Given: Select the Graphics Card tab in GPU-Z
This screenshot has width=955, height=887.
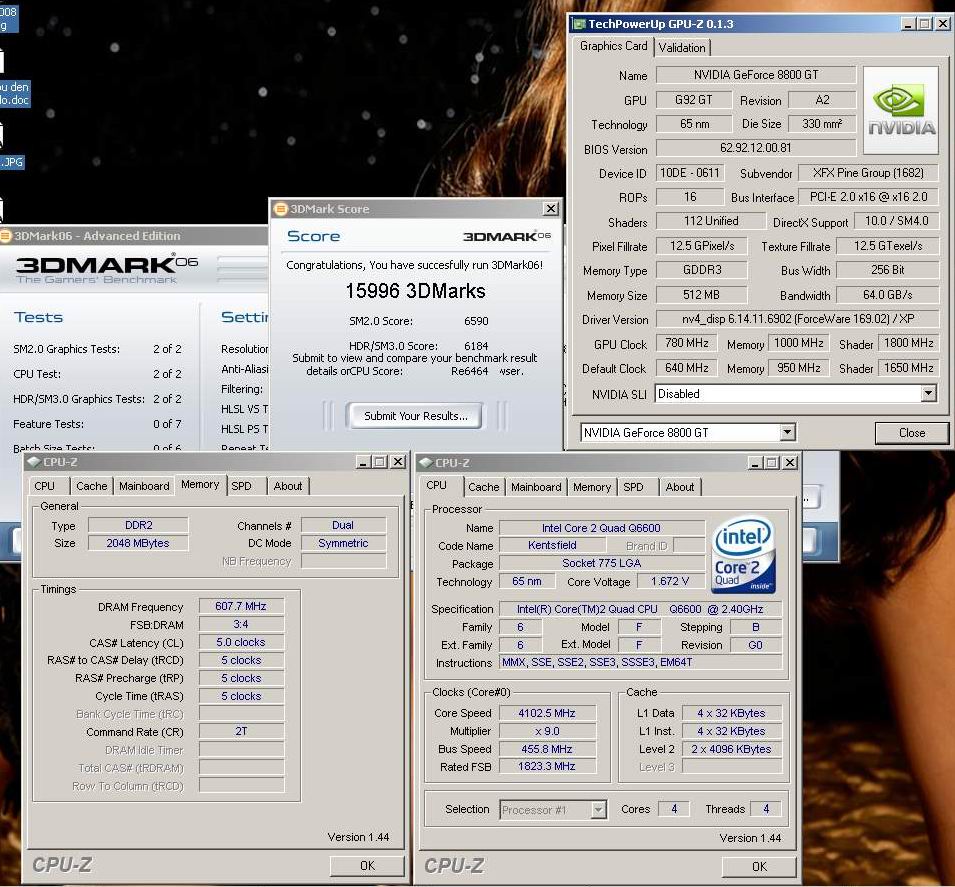Looking at the screenshot, I should click(x=613, y=46).
